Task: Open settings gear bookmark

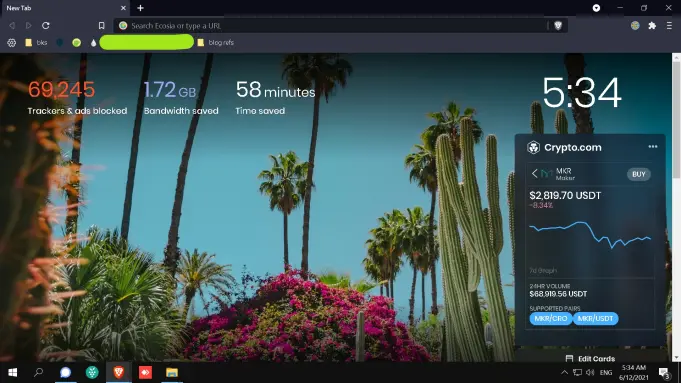Action: [x=12, y=43]
